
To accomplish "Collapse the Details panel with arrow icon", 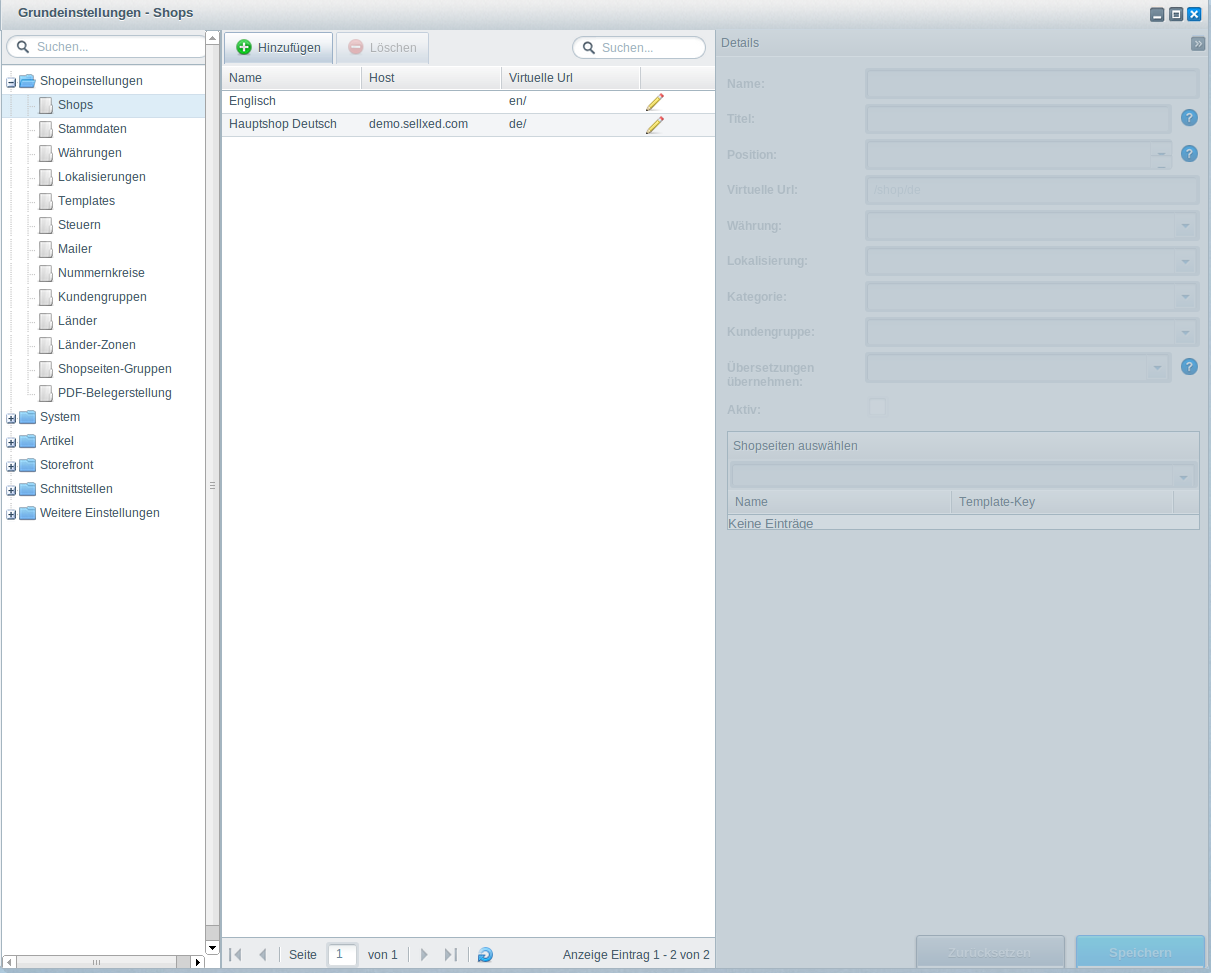I will [x=1197, y=43].
